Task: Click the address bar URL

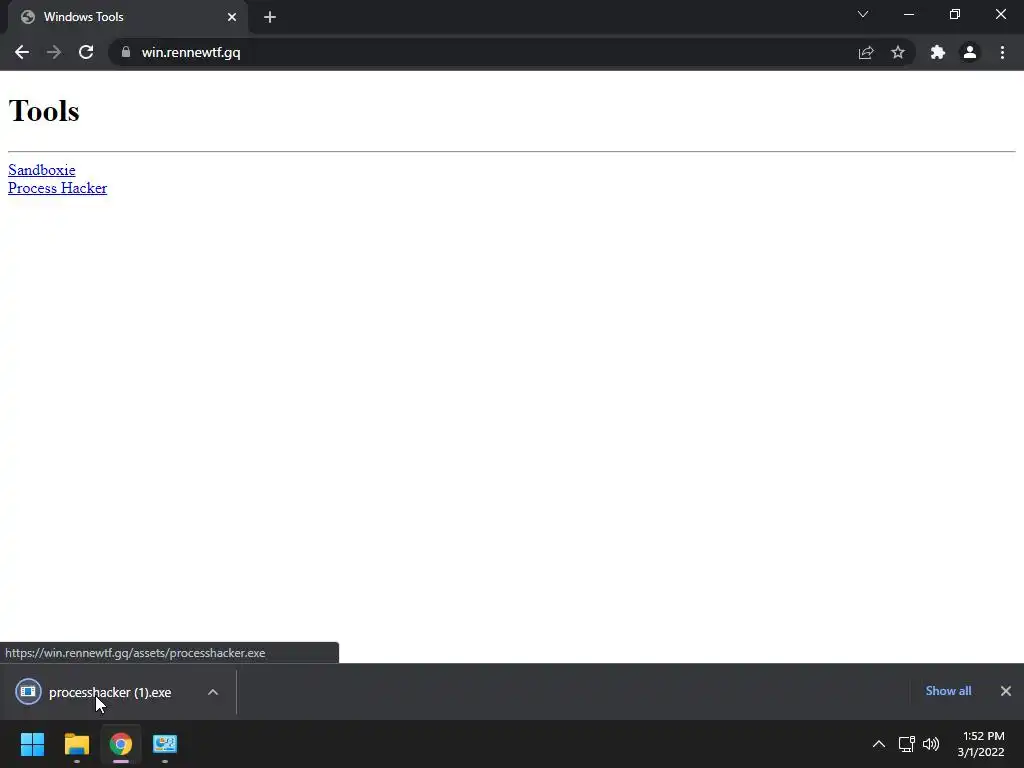Action: [x=191, y=52]
